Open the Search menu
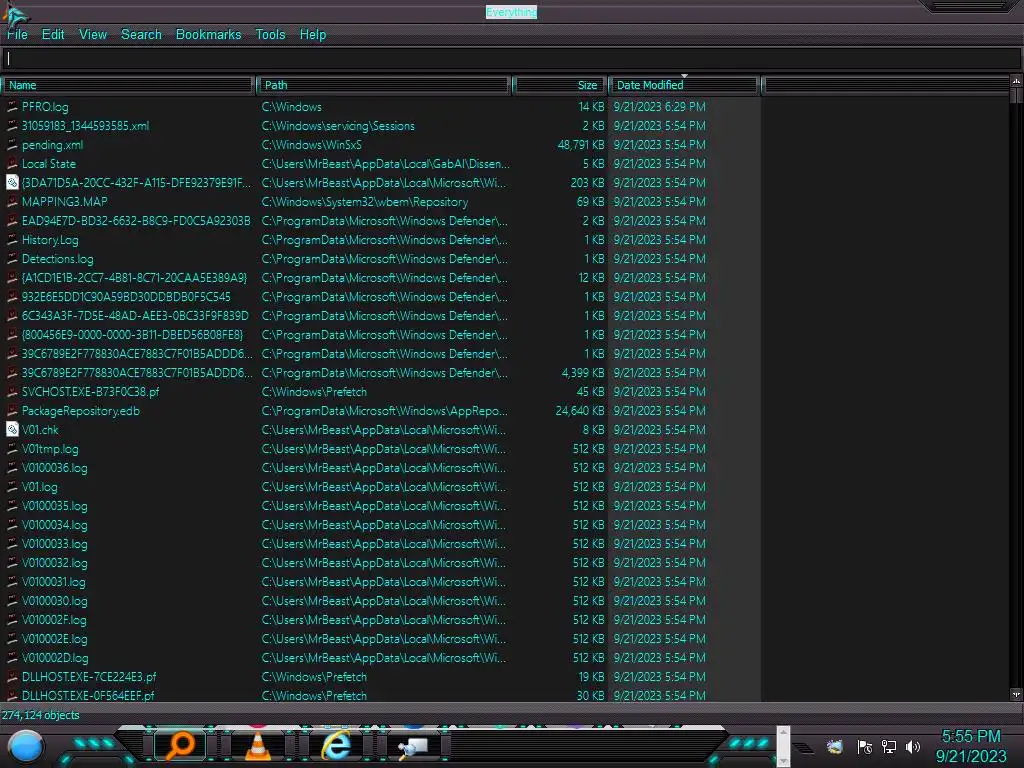The width and height of the screenshot is (1024, 768). [141, 35]
